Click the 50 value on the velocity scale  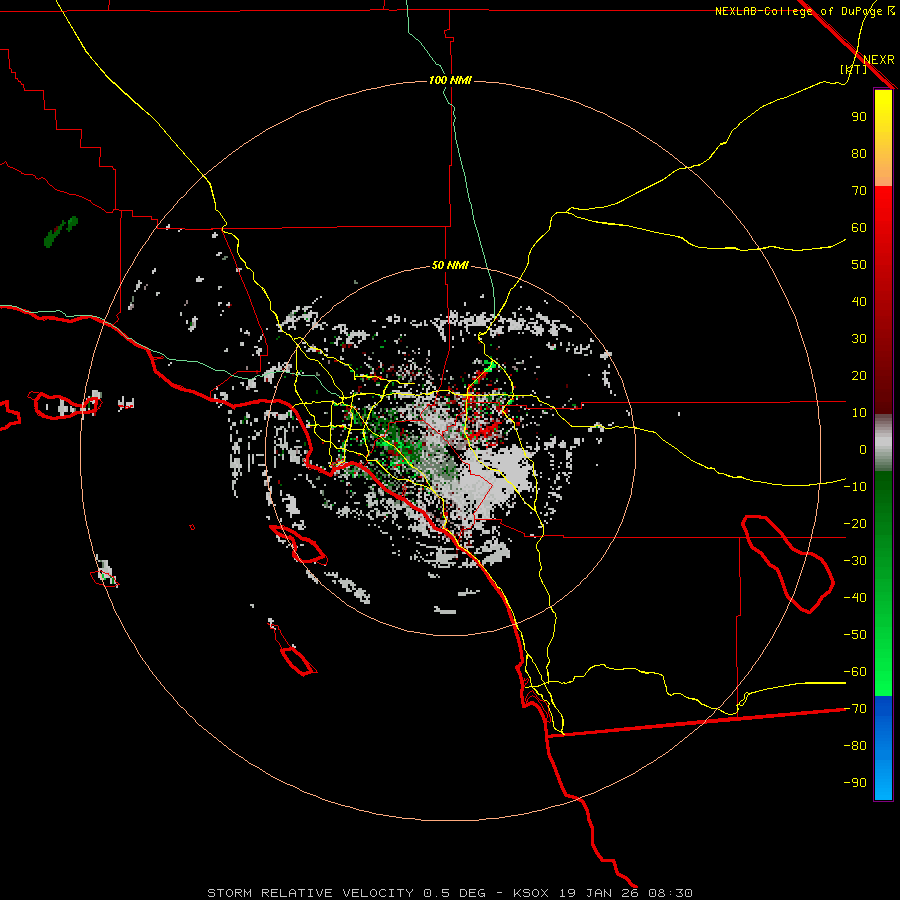point(859,265)
